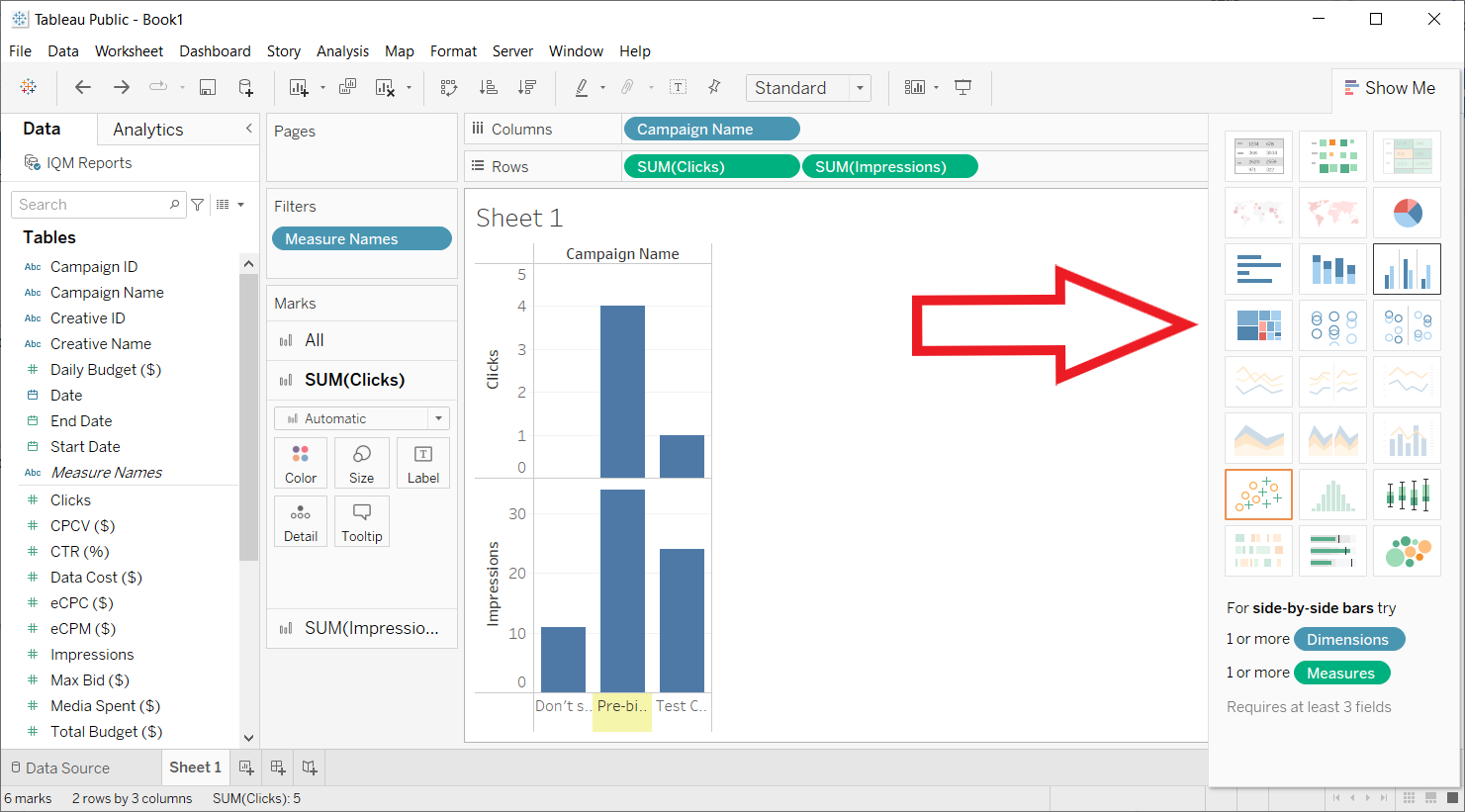Collapse the Data pane with the chevron
The width and height of the screenshot is (1465, 812).
click(x=248, y=129)
